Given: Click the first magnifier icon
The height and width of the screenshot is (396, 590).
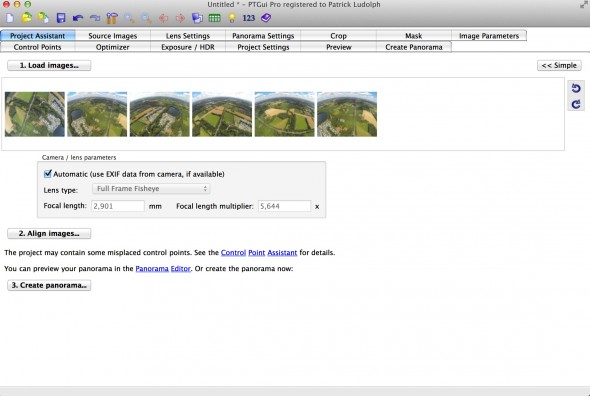Looking at the screenshot, I should pyautogui.click(x=129, y=18).
